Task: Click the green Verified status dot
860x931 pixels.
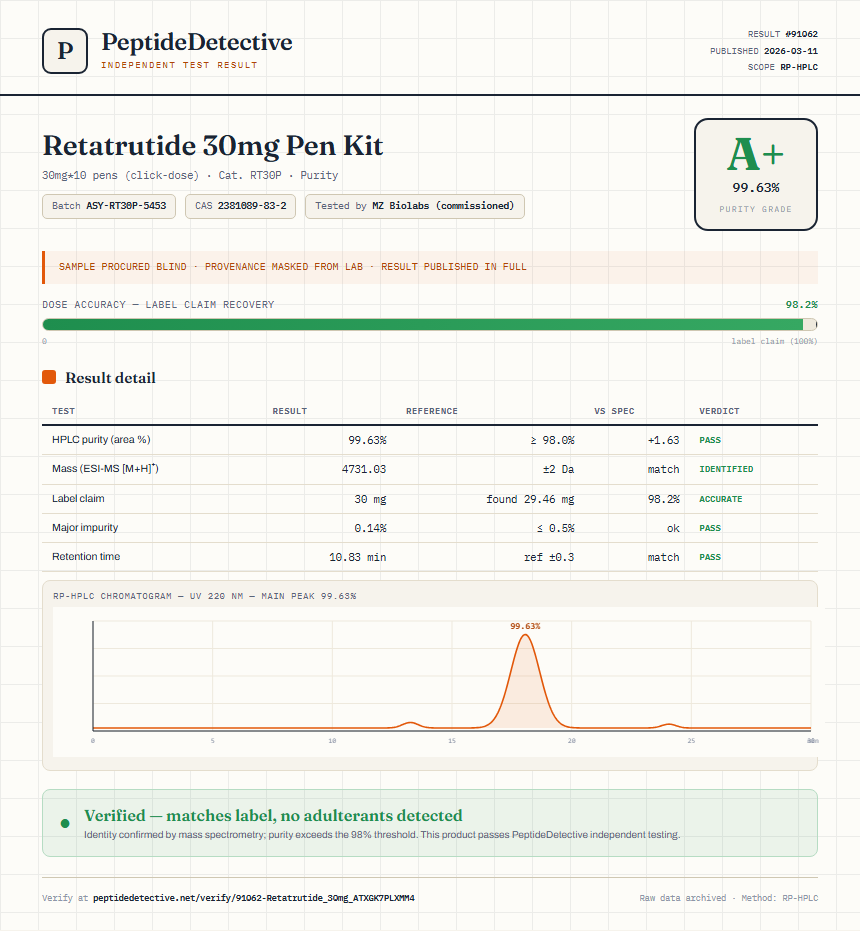Action: [65, 824]
